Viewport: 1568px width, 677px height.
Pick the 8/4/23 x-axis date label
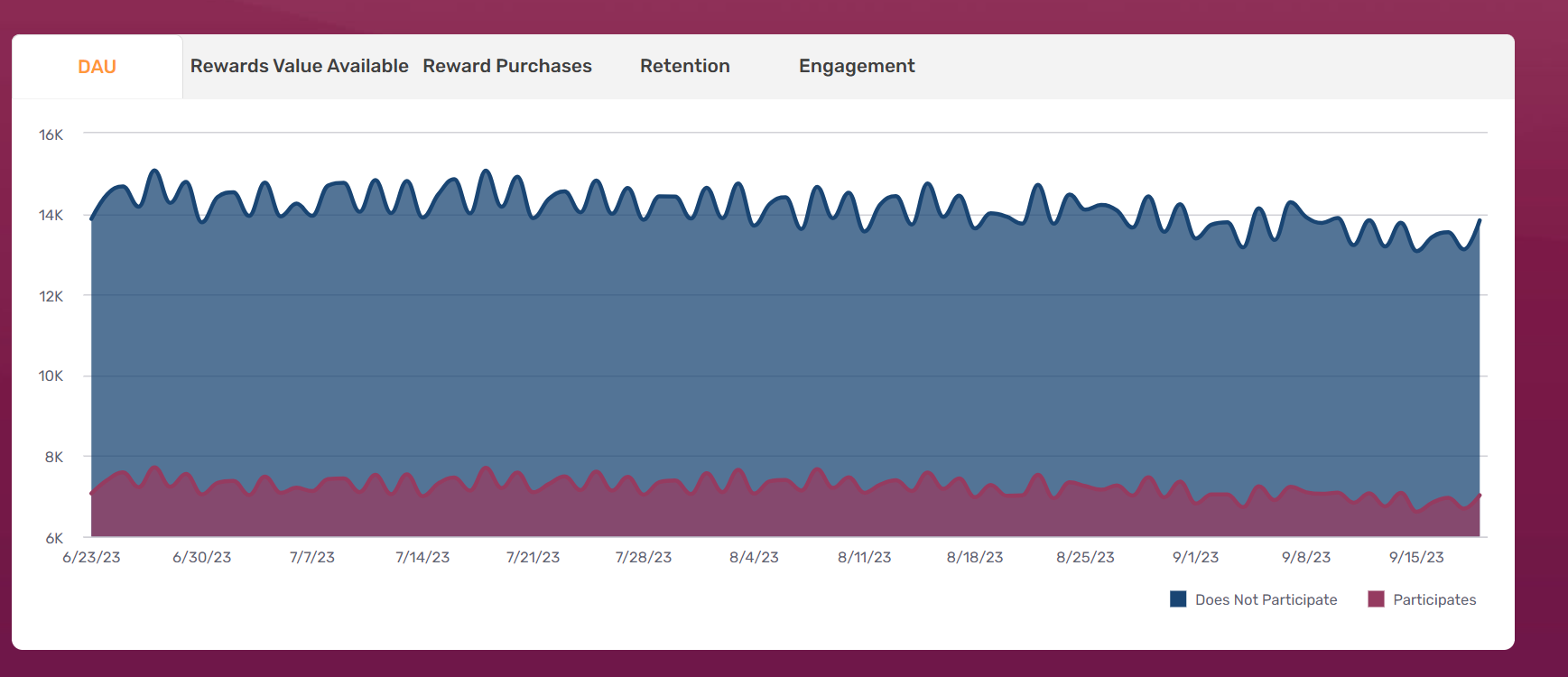tap(754, 557)
